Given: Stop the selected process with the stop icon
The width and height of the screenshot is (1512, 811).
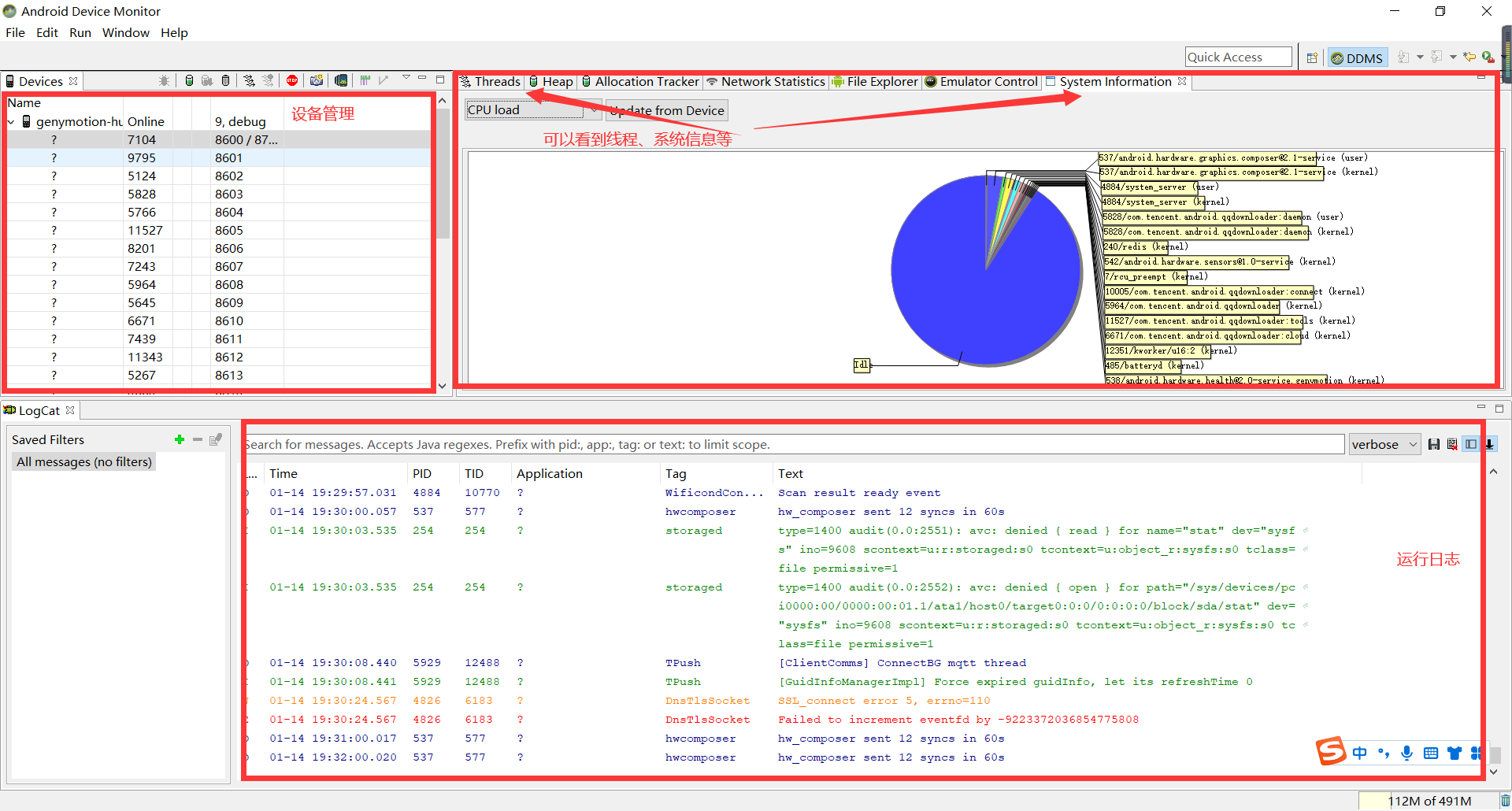Looking at the screenshot, I should 292,80.
